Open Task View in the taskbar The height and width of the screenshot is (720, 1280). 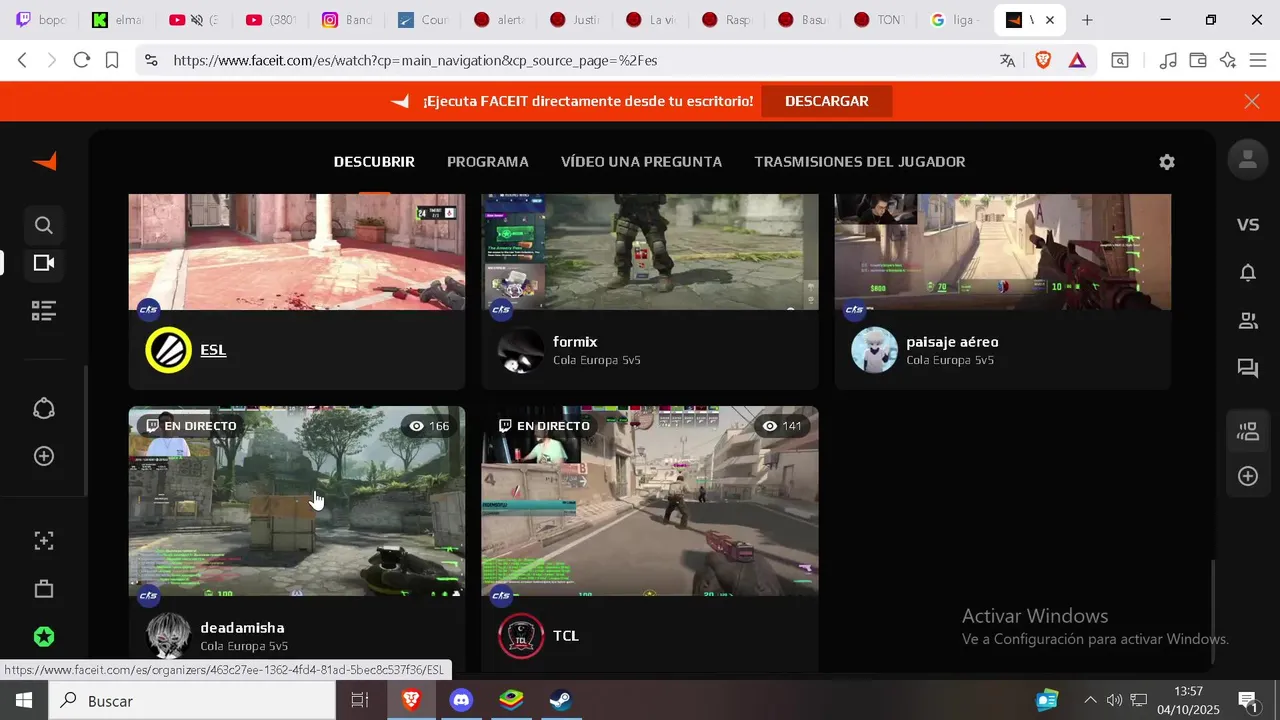pos(360,701)
